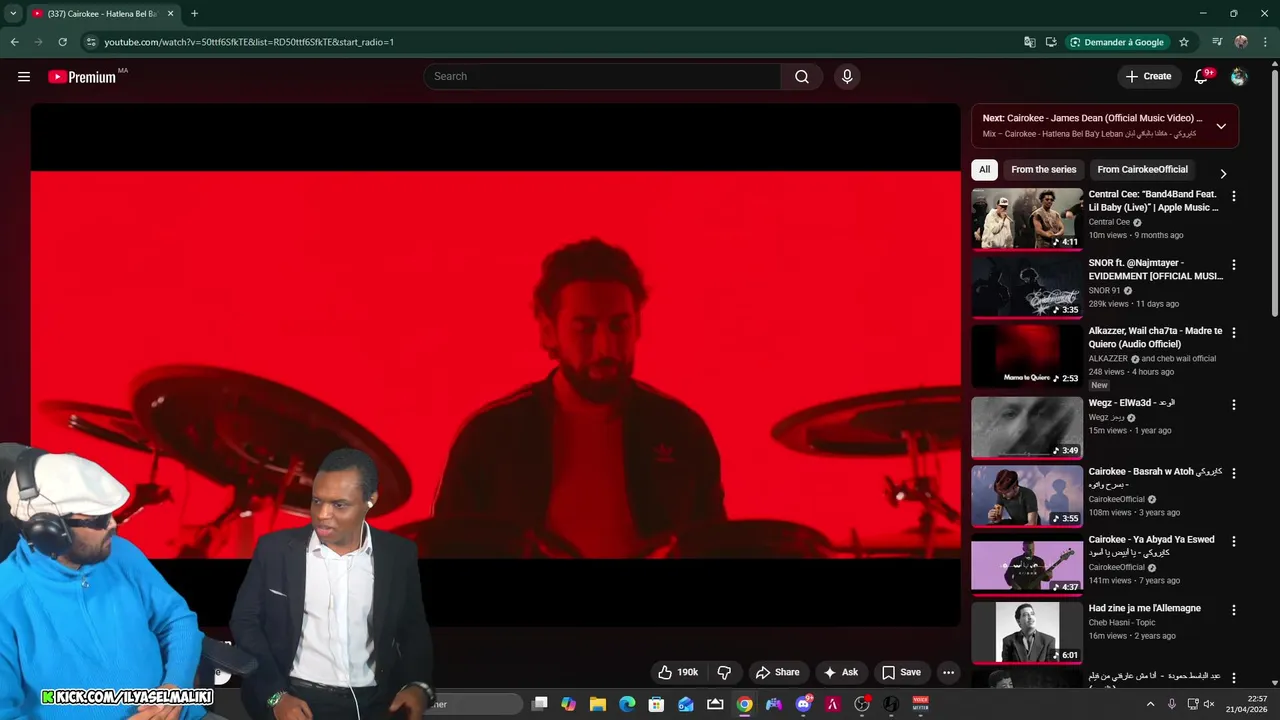Open Chrome three-dot menu
Viewport: 1280px width, 720px height.
point(1265,42)
